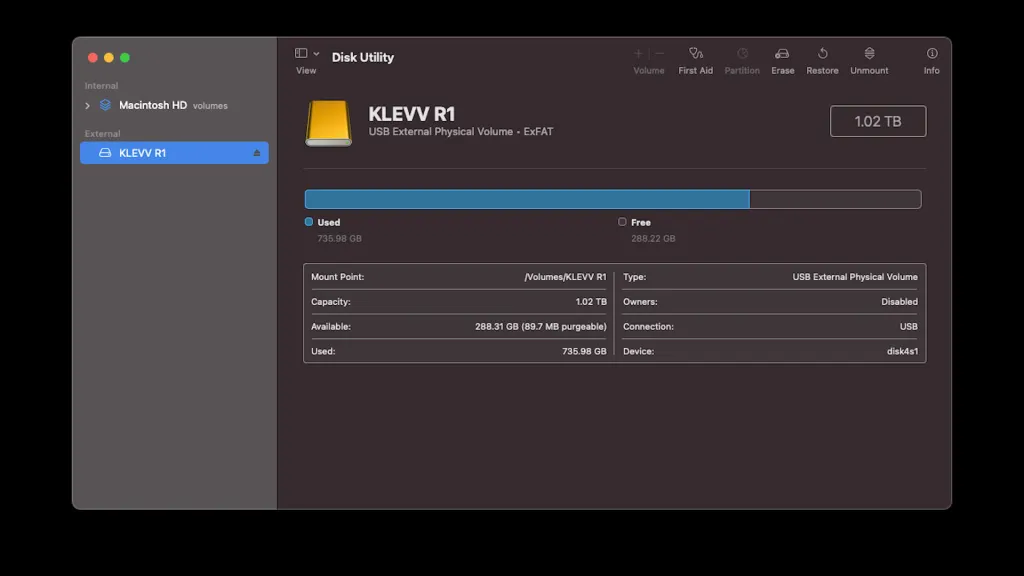Click the free portion of storage bar
The width and height of the screenshot is (1024, 576).
[x=835, y=199]
